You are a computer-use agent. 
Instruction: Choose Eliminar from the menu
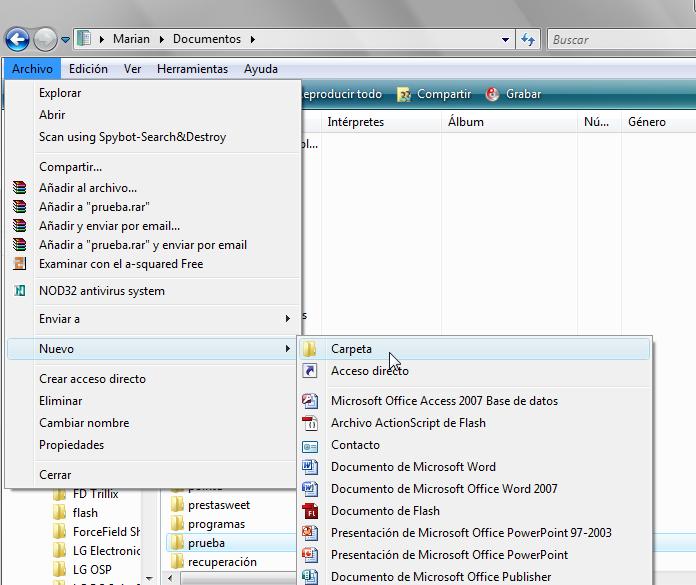(x=60, y=401)
